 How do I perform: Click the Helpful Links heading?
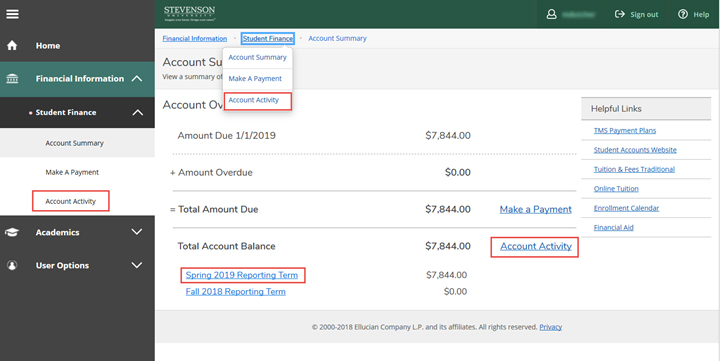[616, 109]
